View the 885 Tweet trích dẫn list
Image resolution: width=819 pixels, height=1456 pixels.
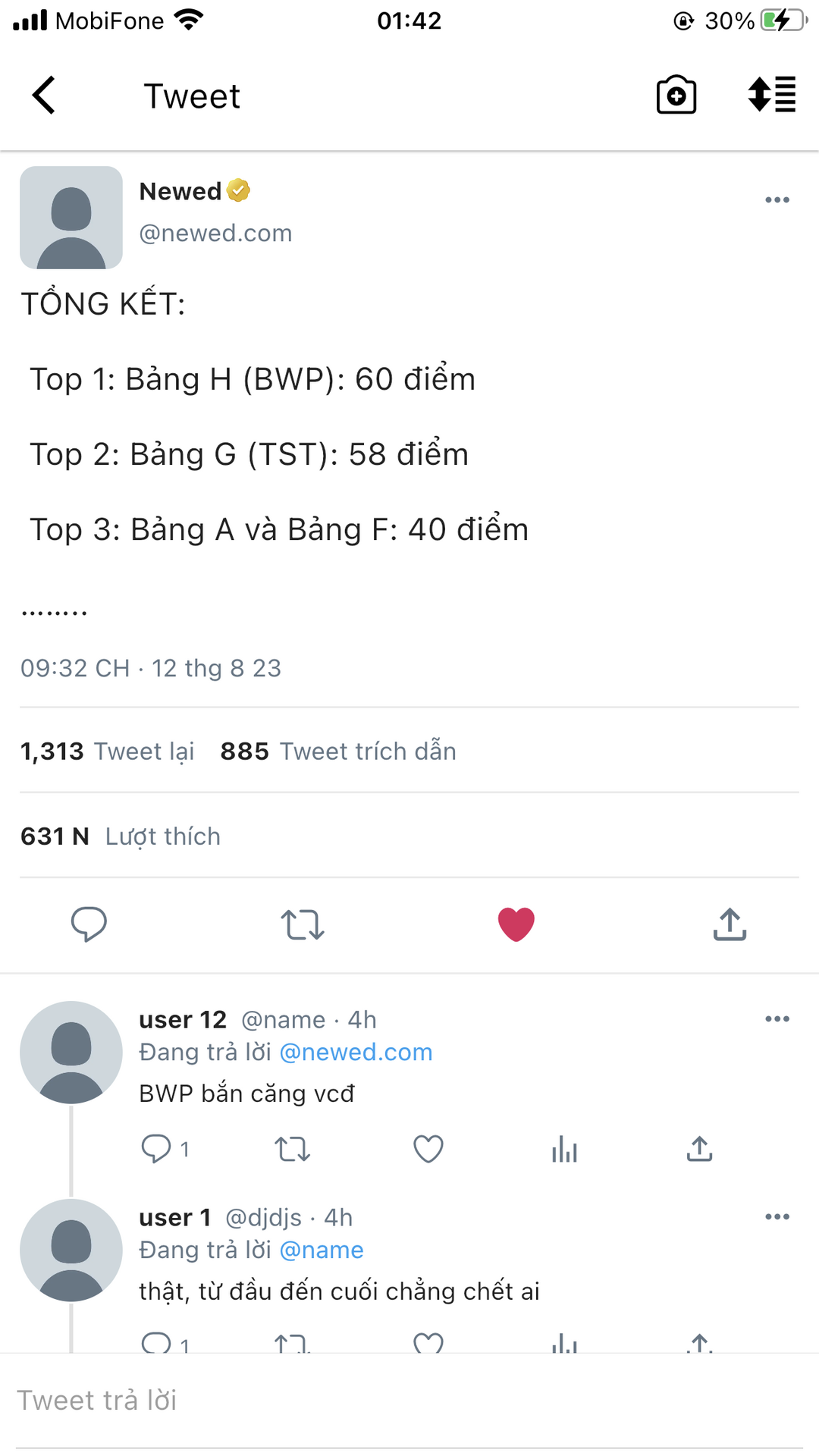point(338,752)
